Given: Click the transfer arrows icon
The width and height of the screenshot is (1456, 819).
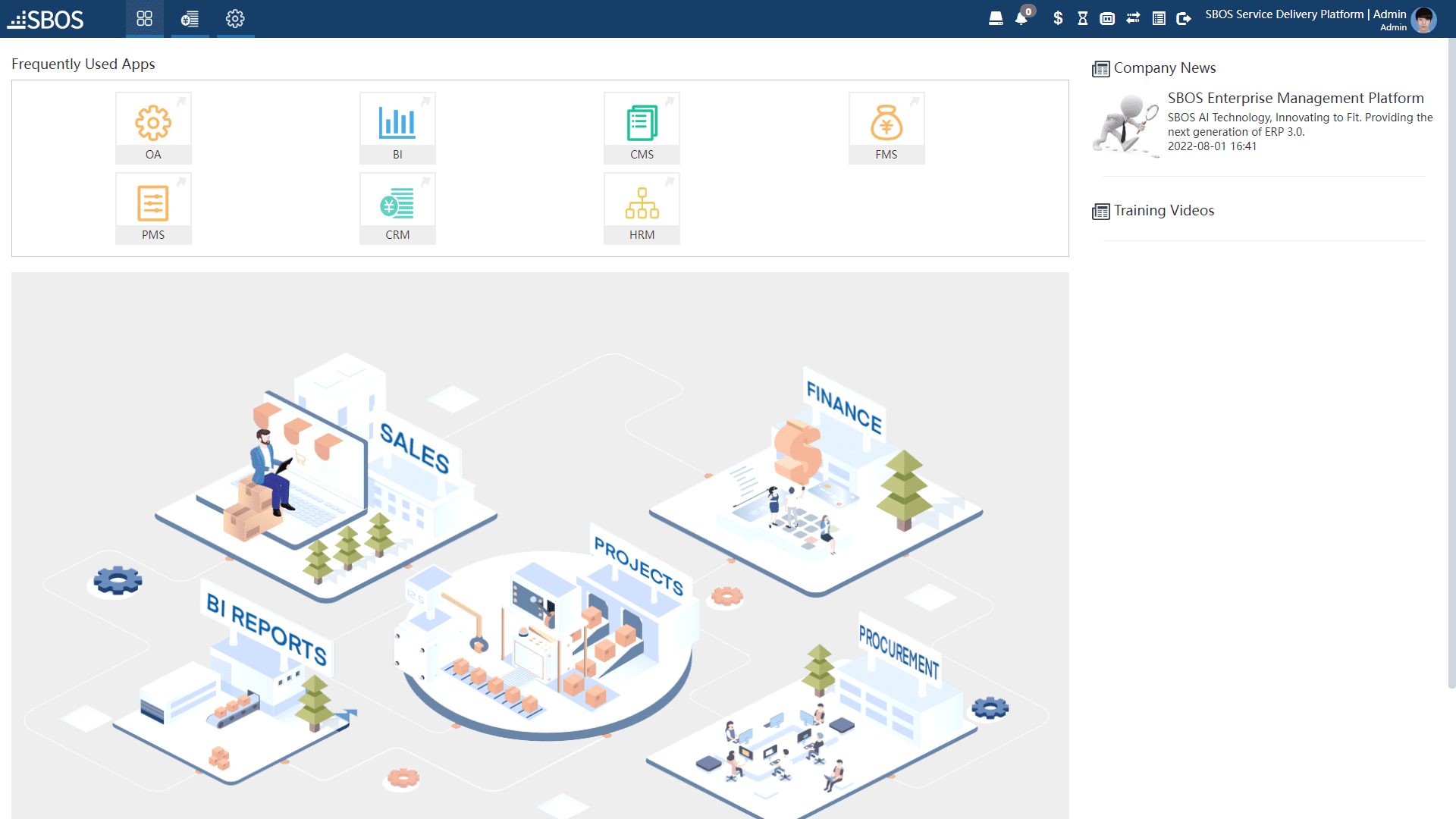Looking at the screenshot, I should point(1132,18).
